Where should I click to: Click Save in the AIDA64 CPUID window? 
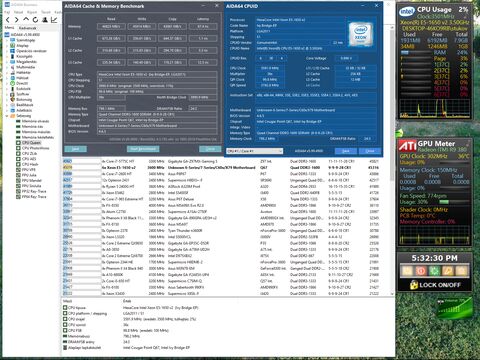coord(346,151)
